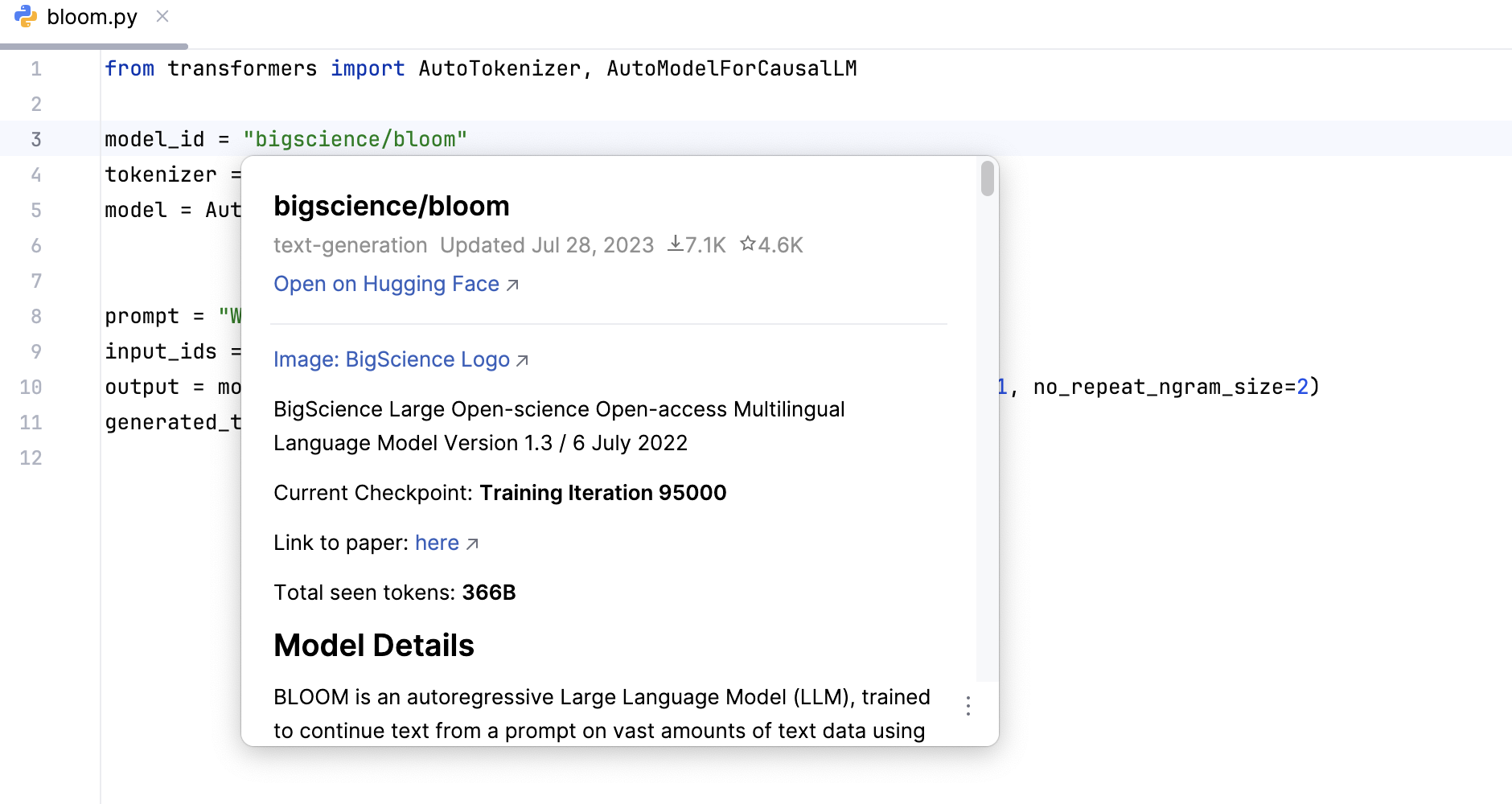Screen dimensions: 1512x804
Task: Click the Updated Jul 28, 2023 text
Action: coord(548,245)
